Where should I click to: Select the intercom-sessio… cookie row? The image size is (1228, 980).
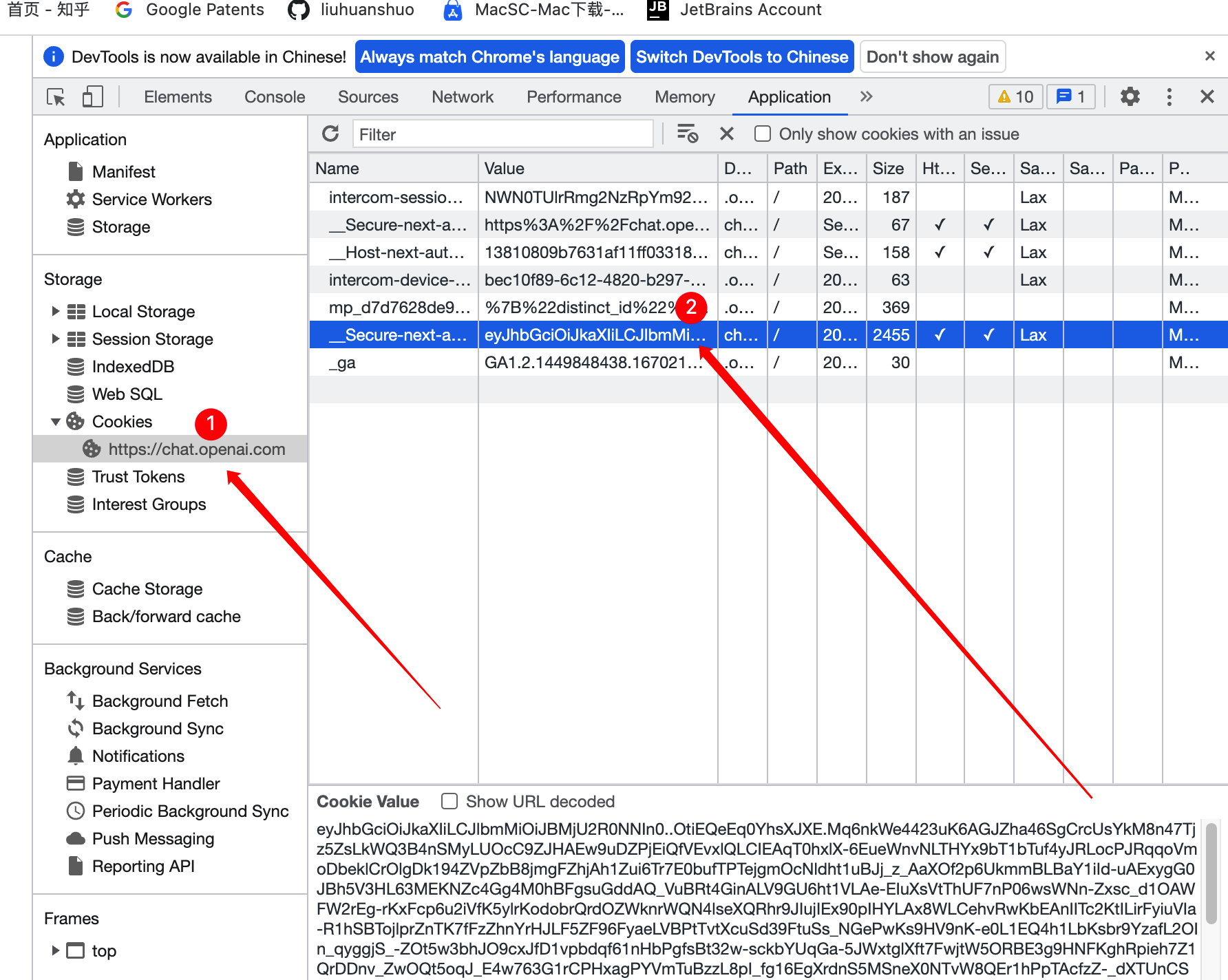coord(768,197)
